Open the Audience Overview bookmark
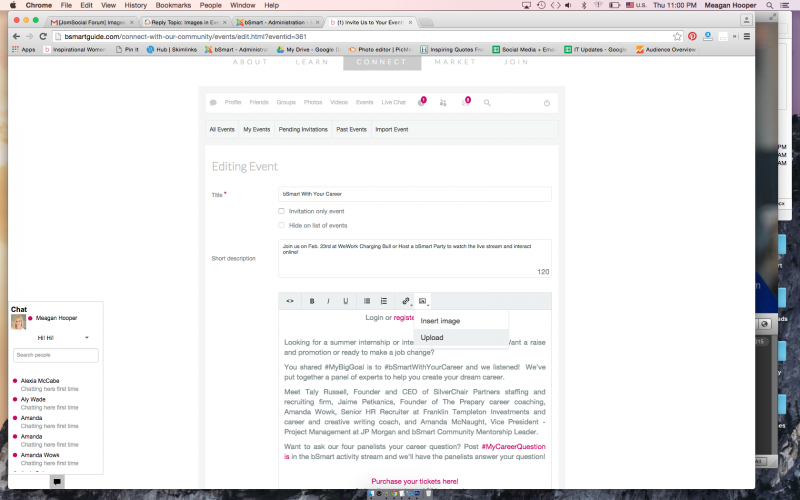Screen dimensions: 800x500 tap(666, 49)
